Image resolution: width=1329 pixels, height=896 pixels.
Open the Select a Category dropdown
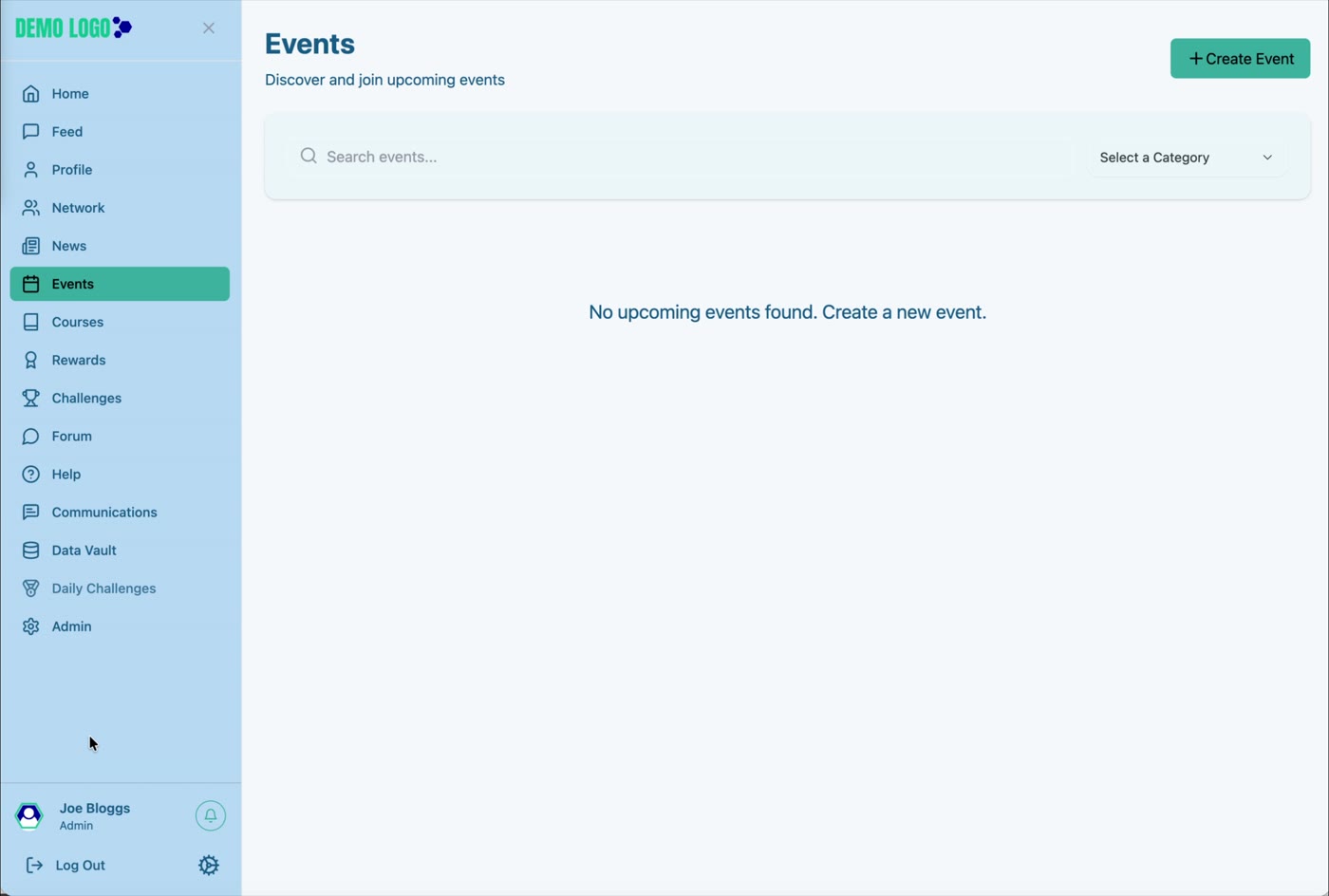tap(1186, 158)
